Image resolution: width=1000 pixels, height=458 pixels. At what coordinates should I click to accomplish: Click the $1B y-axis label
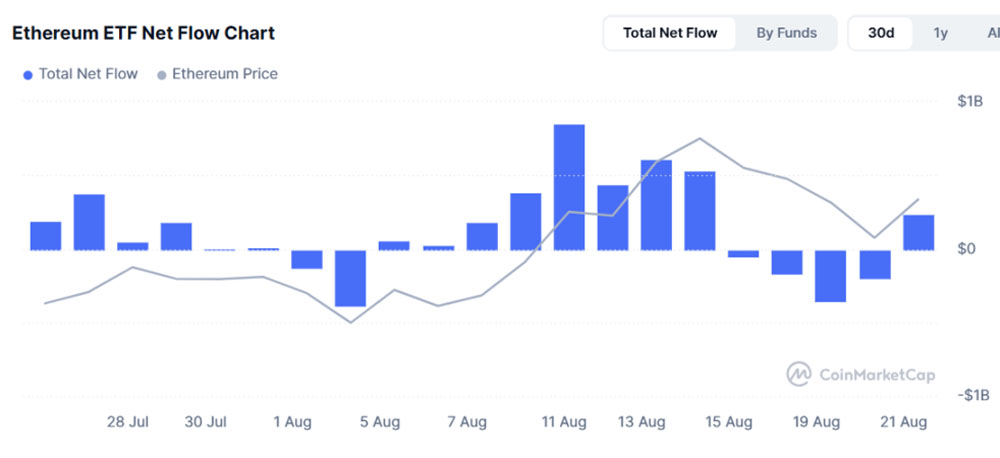click(970, 101)
